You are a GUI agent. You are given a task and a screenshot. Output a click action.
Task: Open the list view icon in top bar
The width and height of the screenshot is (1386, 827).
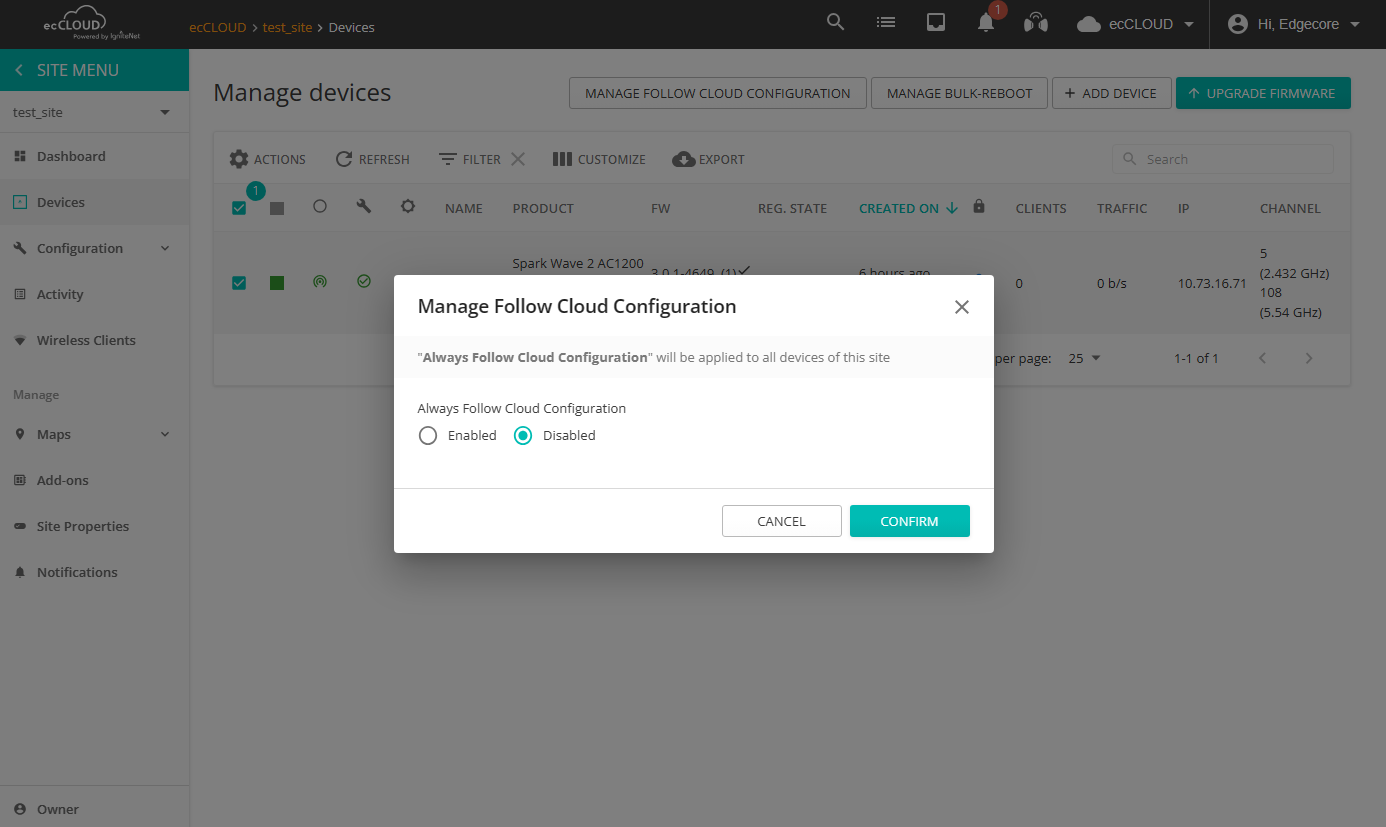tap(885, 22)
